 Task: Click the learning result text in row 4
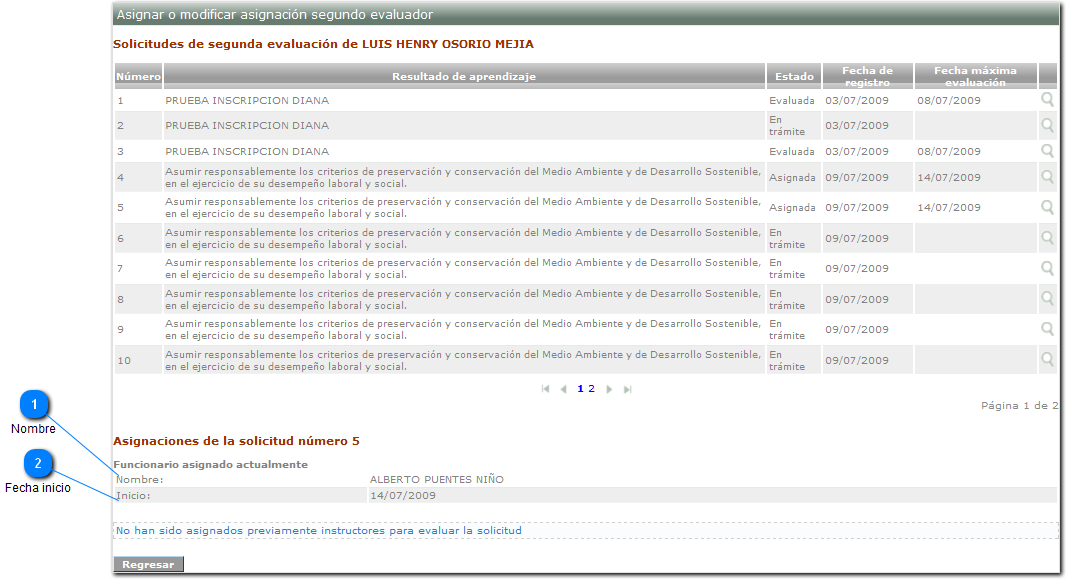click(x=463, y=177)
